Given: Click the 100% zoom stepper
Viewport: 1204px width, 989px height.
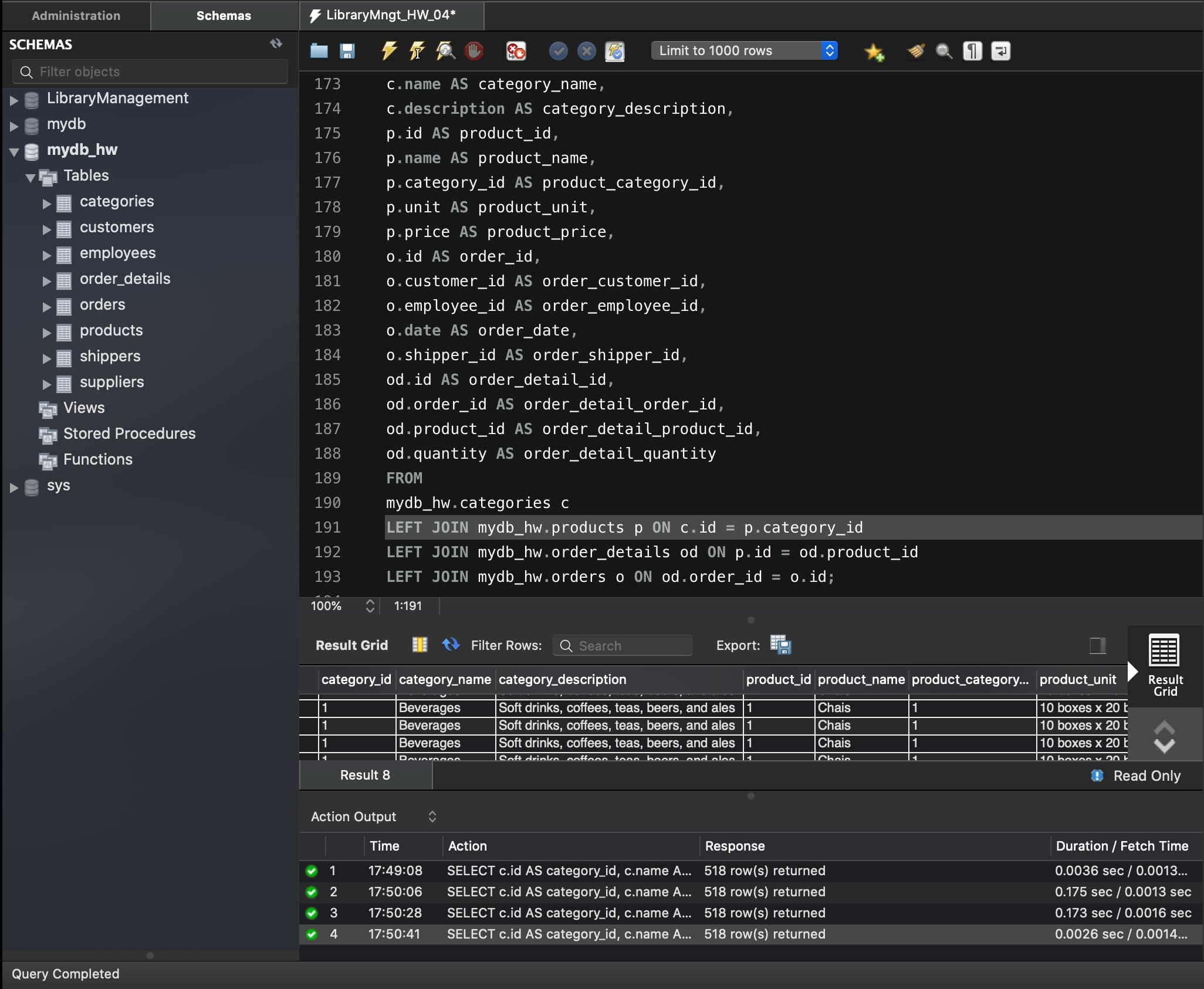Looking at the screenshot, I should 370,606.
